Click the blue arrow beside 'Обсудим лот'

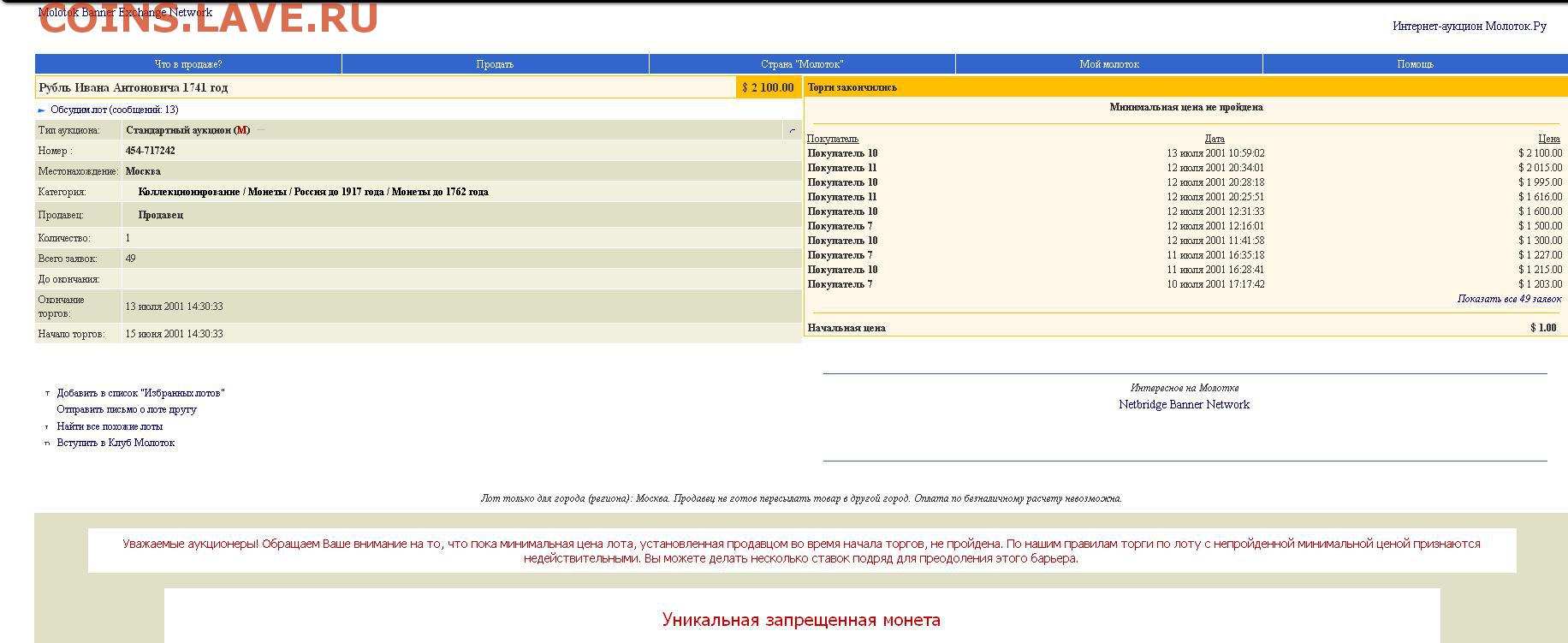[42, 110]
